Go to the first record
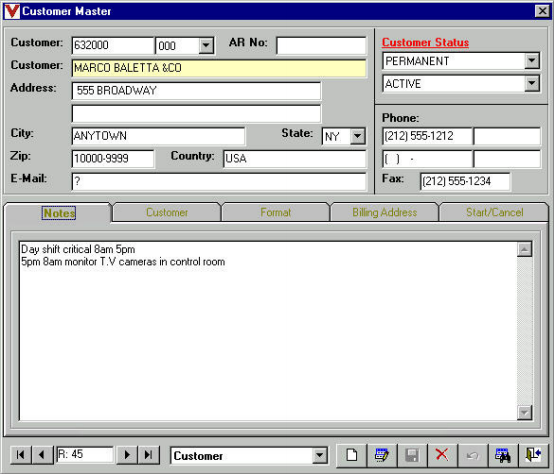This screenshot has width=554, height=474. (21, 455)
